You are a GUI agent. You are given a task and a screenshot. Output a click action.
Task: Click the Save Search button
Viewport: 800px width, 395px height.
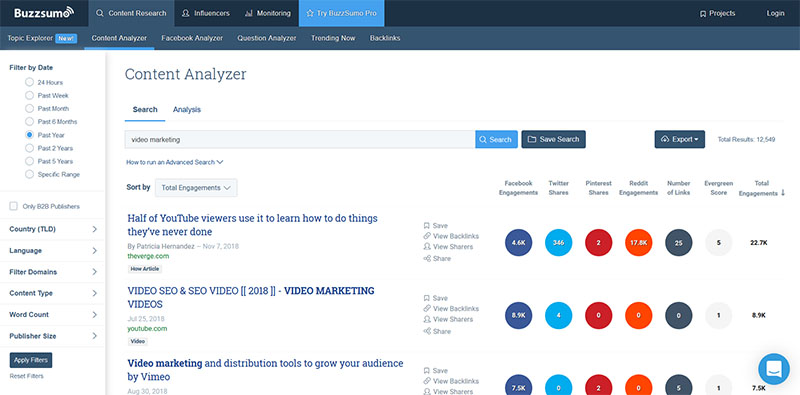coord(554,139)
